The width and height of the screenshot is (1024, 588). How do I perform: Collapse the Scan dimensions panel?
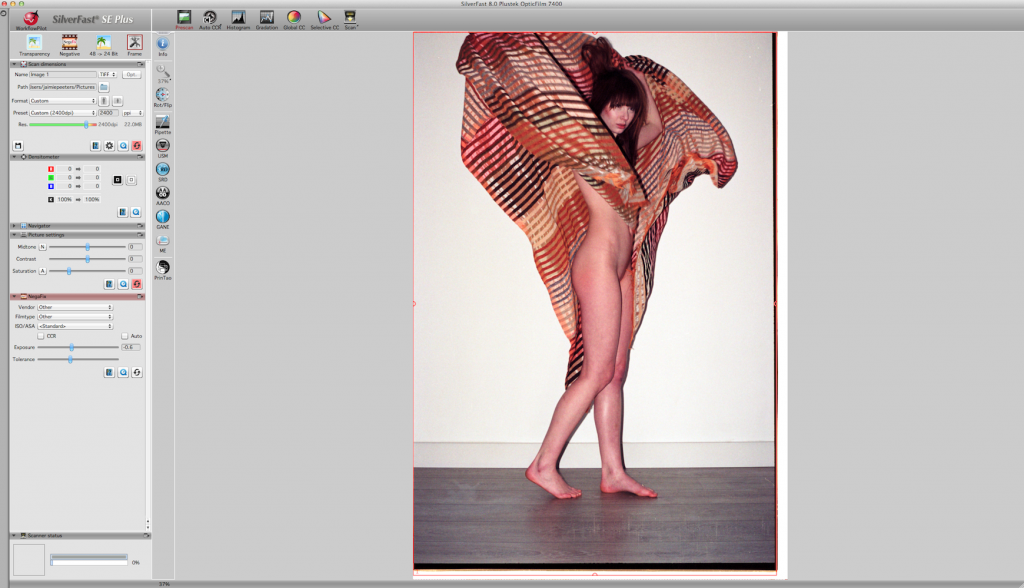[14, 64]
